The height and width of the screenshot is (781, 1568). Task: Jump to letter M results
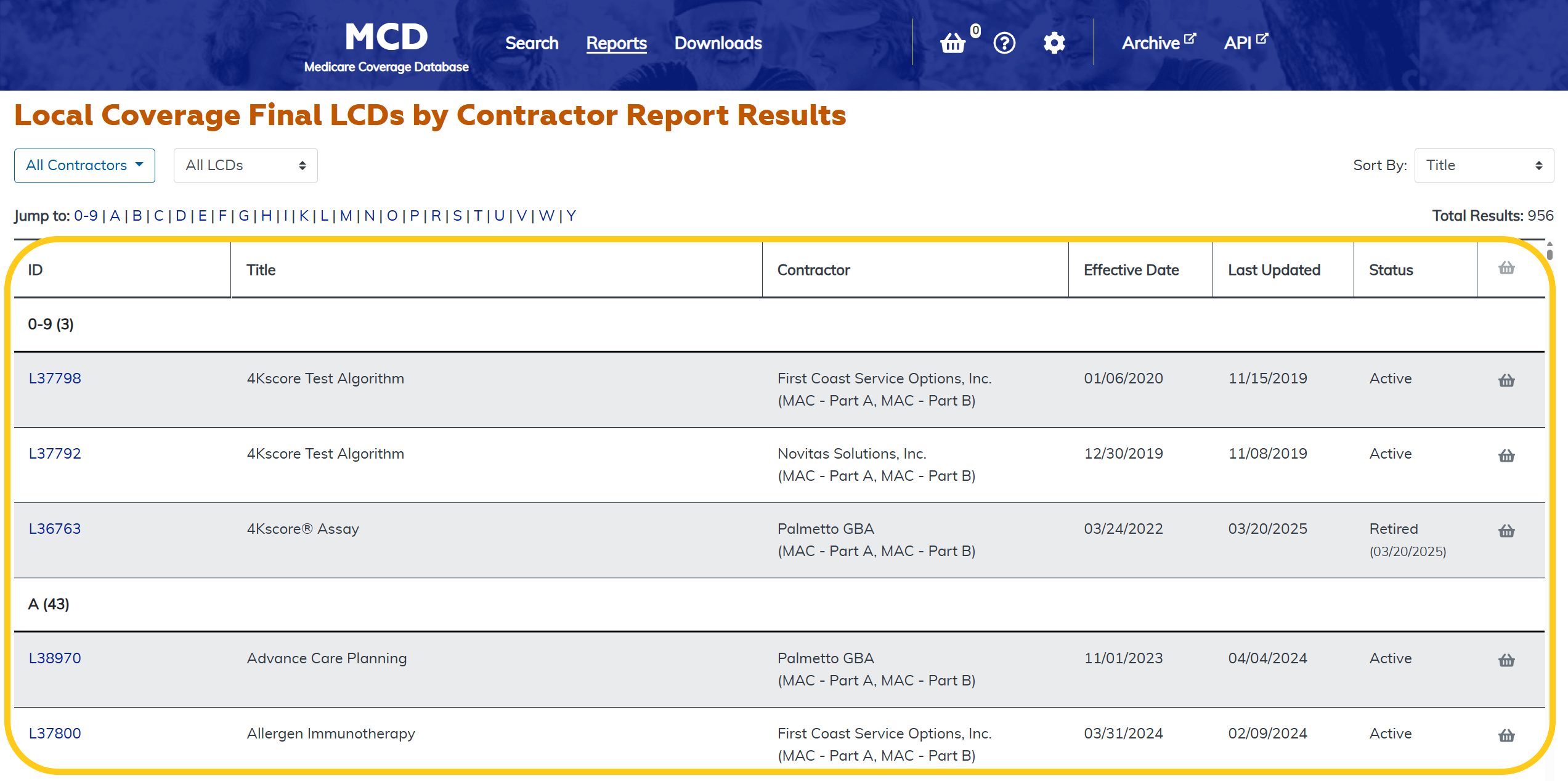tap(346, 216)
